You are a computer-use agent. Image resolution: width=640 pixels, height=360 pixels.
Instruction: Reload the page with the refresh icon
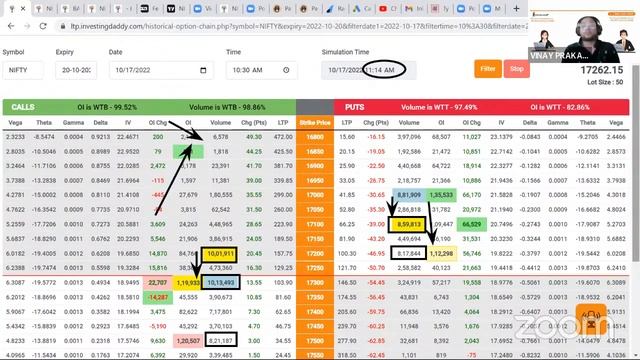[43, 26]
